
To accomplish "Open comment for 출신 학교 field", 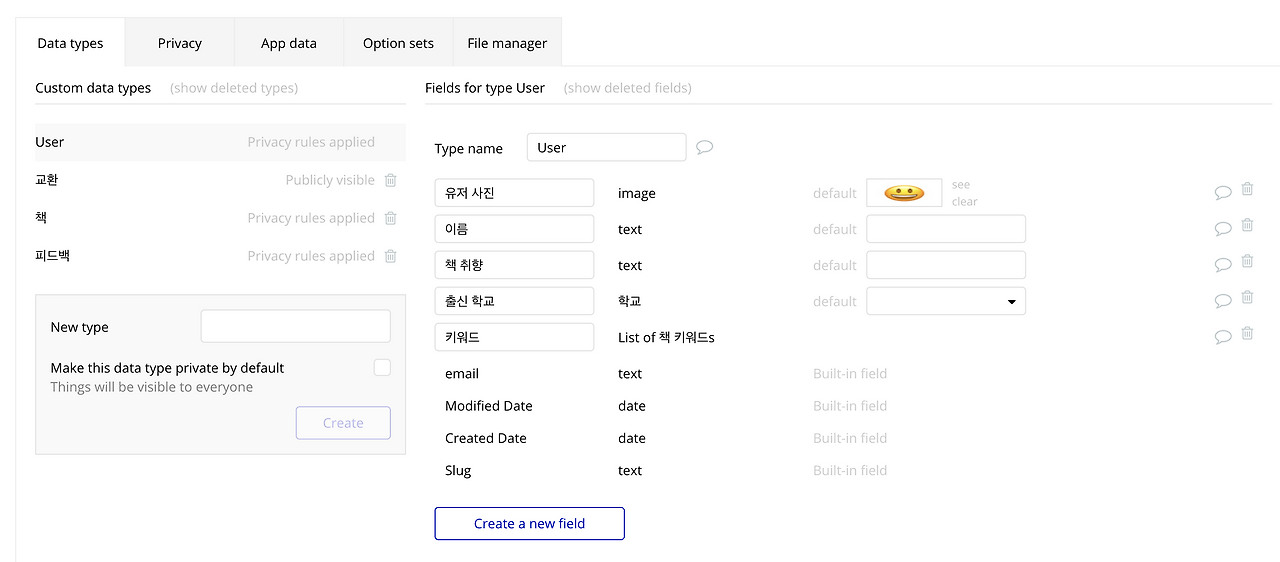I will [x=1222, y=301].
